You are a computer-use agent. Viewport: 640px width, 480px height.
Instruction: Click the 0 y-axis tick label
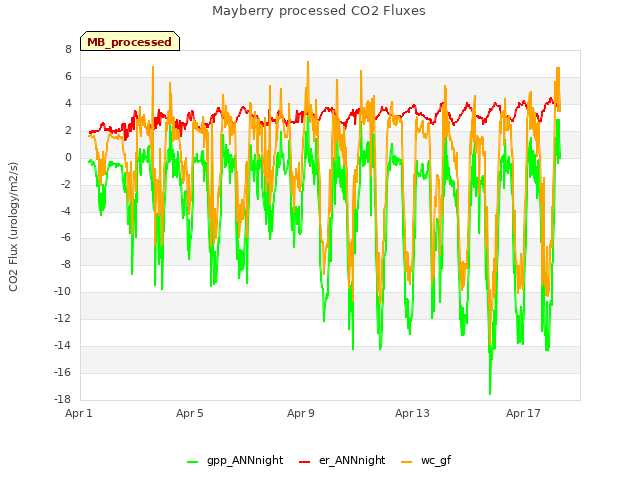coord(68,158)
